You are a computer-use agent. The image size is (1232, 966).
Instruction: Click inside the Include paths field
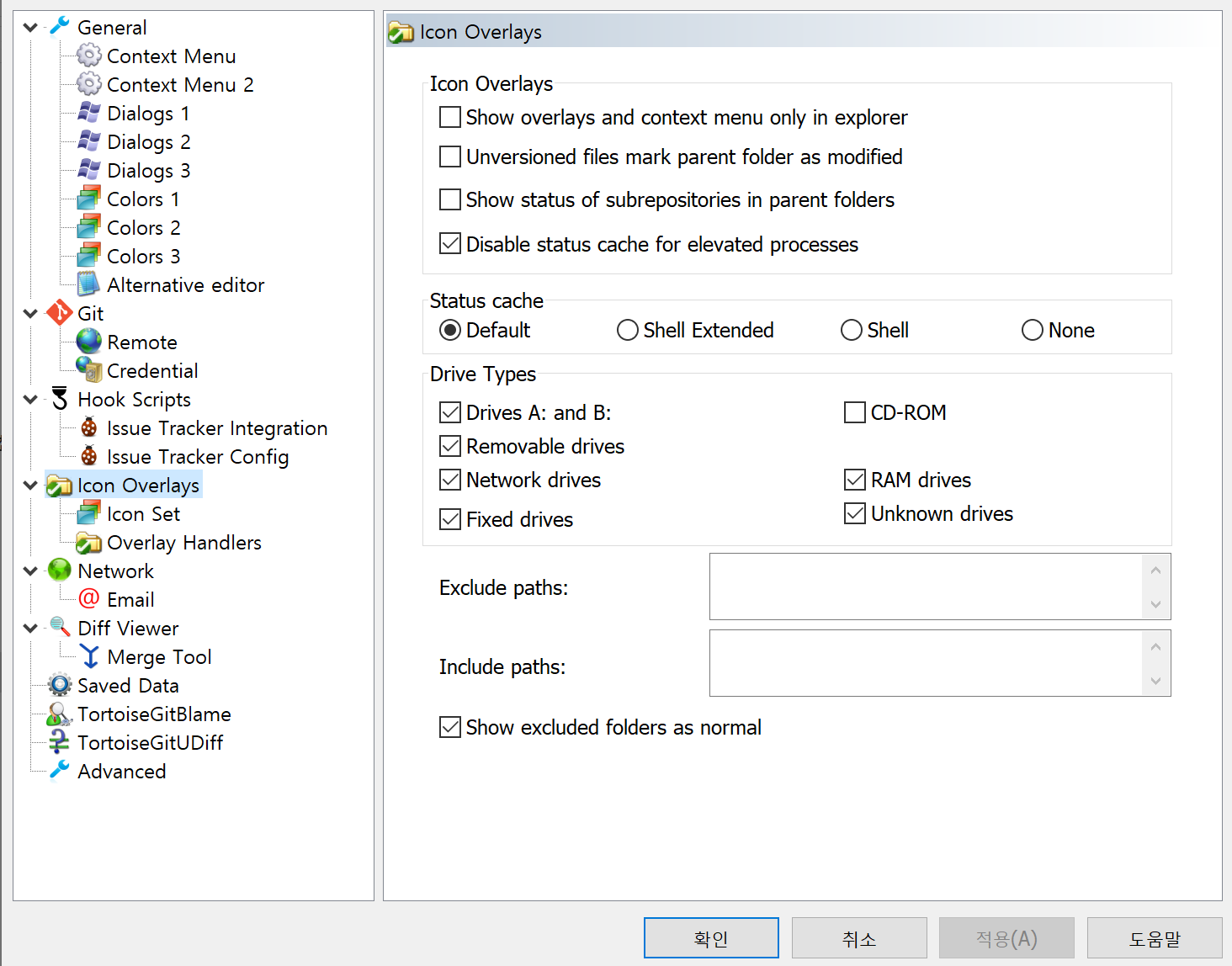(x=926, y=663)
